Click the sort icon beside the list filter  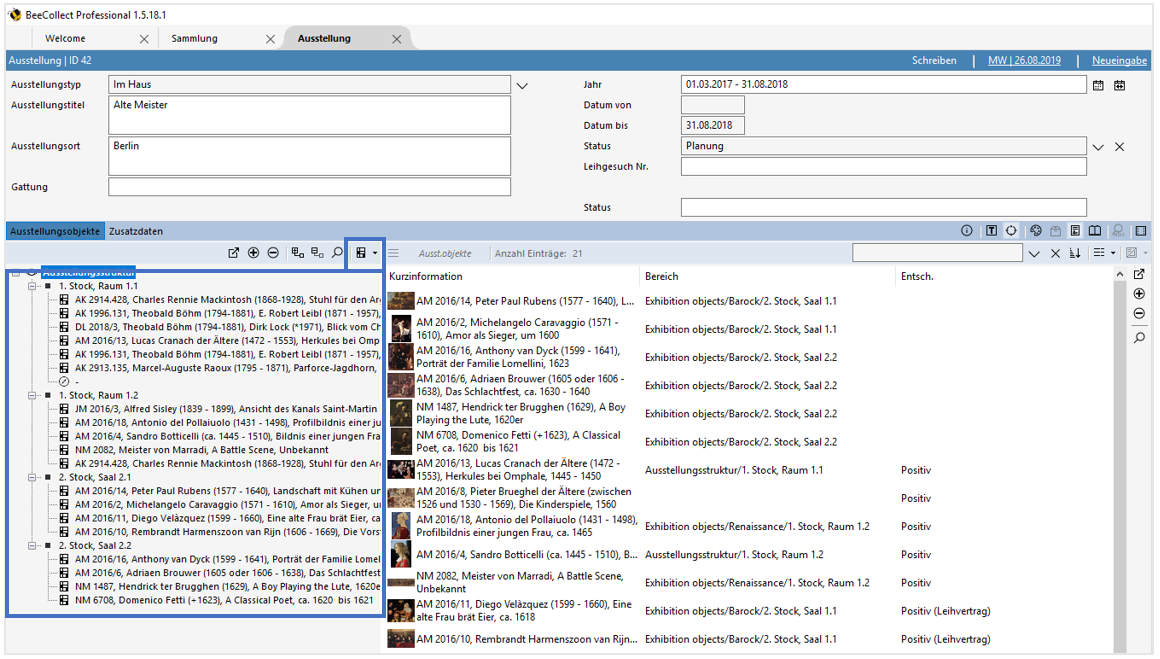point(1076,254)
